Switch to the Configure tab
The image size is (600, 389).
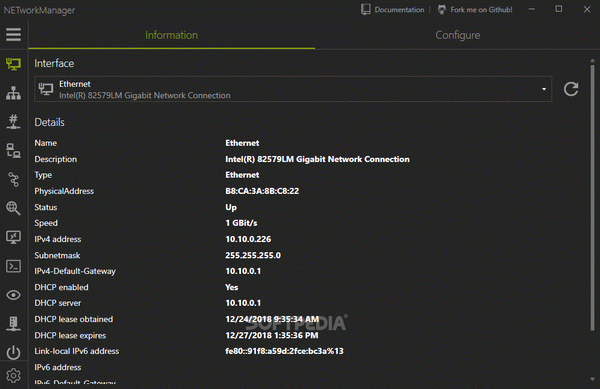(457, 35)
